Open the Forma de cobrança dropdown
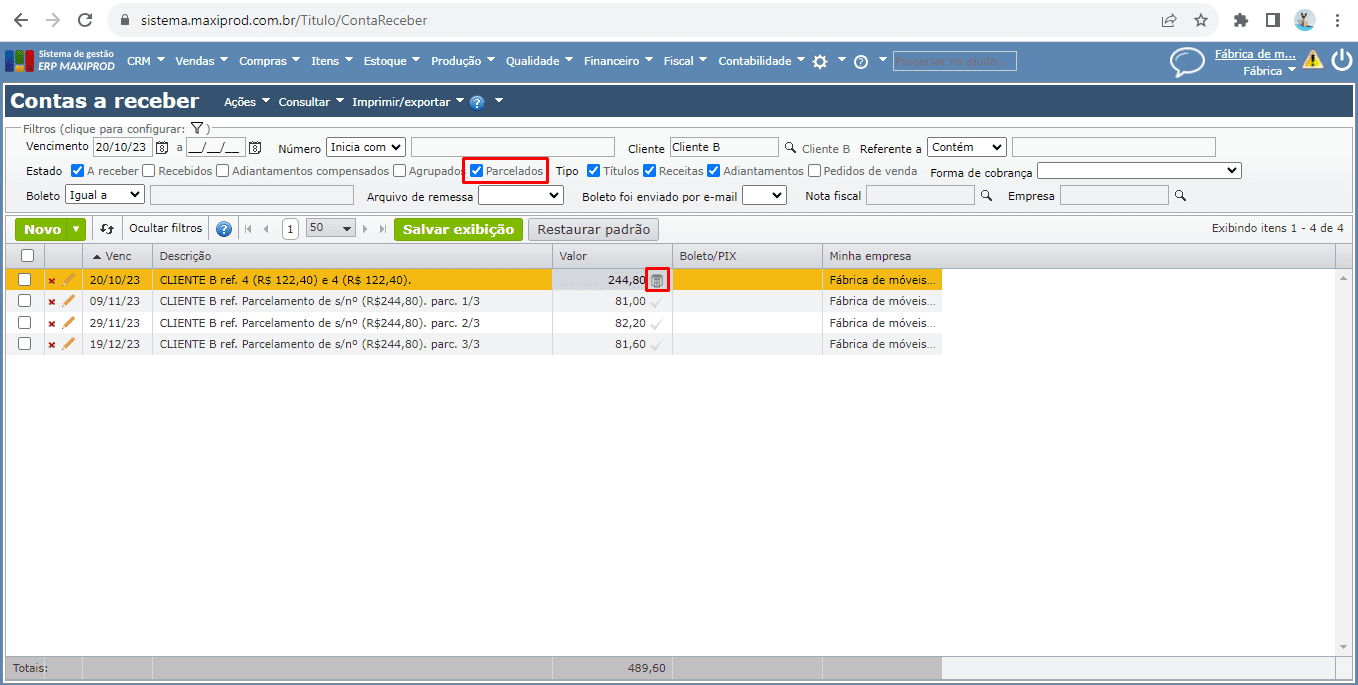 tap(1139, 171)
